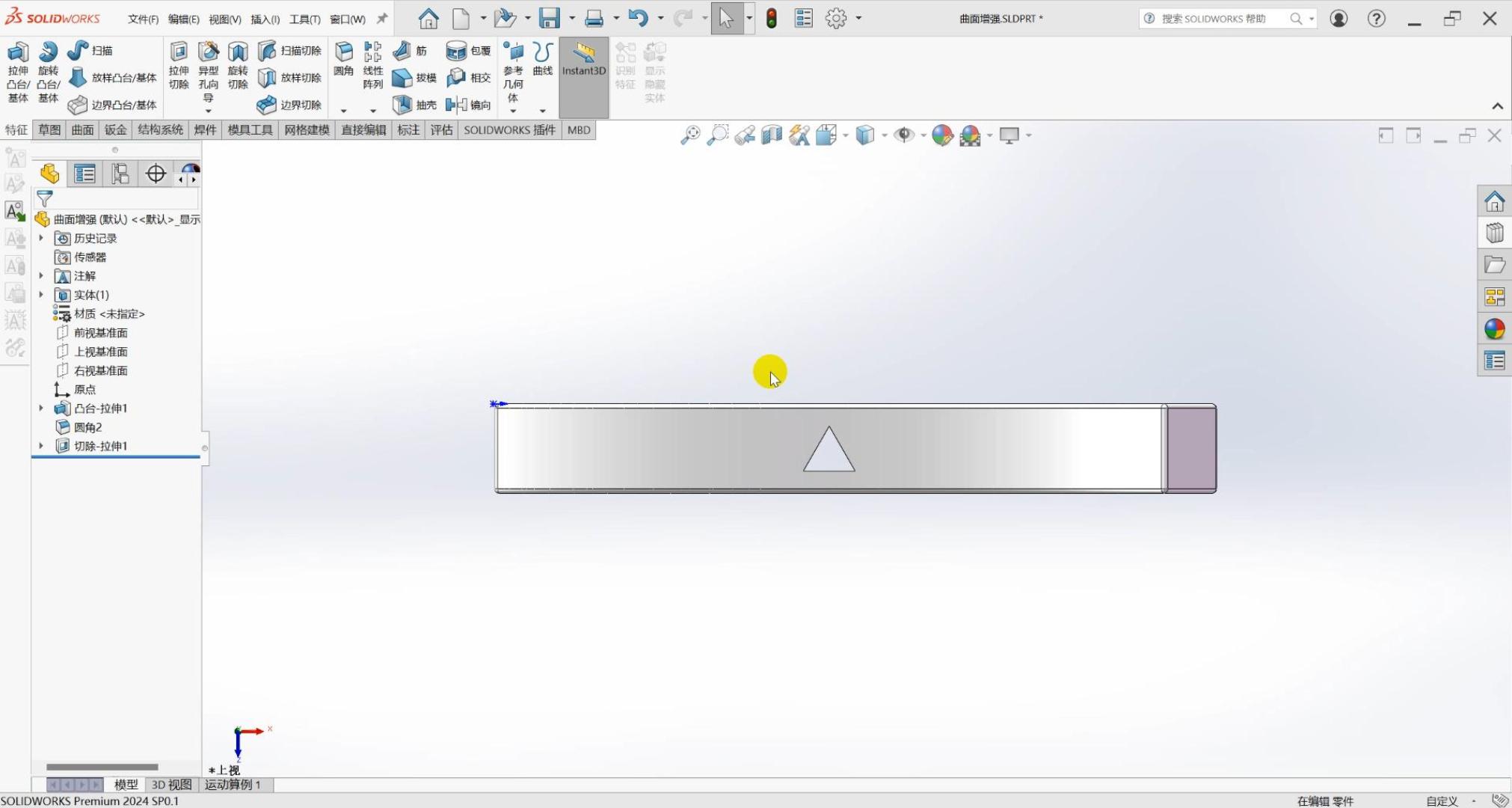Open the Section View icon in view toolbar

point(771,135)
